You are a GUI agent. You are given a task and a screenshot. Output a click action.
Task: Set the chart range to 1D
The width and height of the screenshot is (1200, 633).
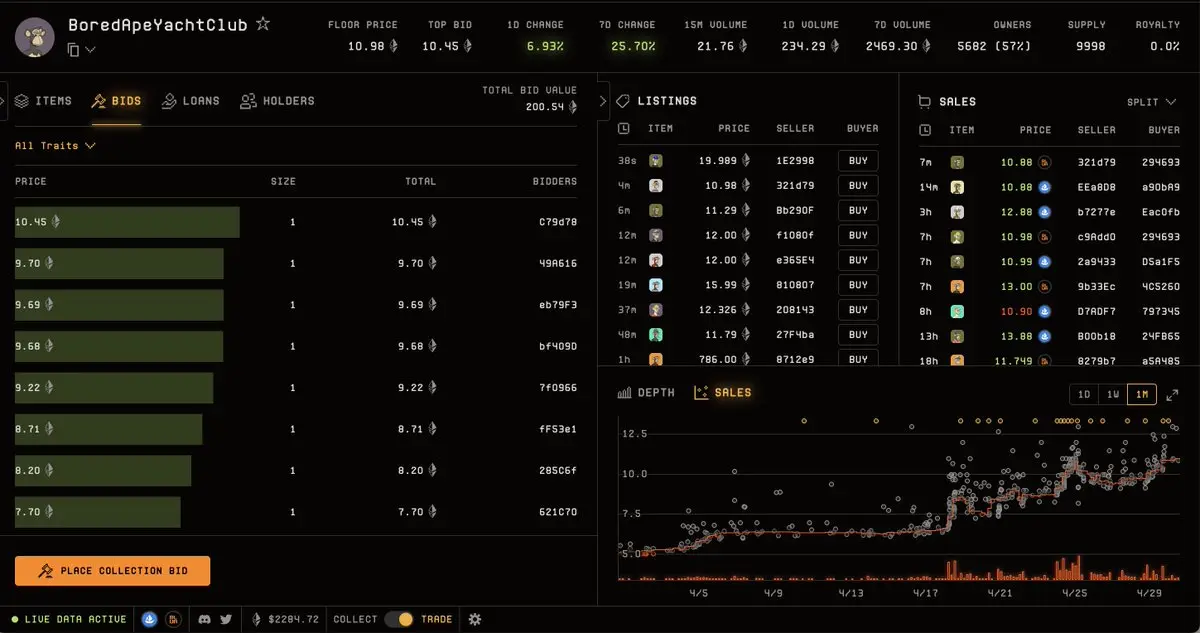(1083, 395)
